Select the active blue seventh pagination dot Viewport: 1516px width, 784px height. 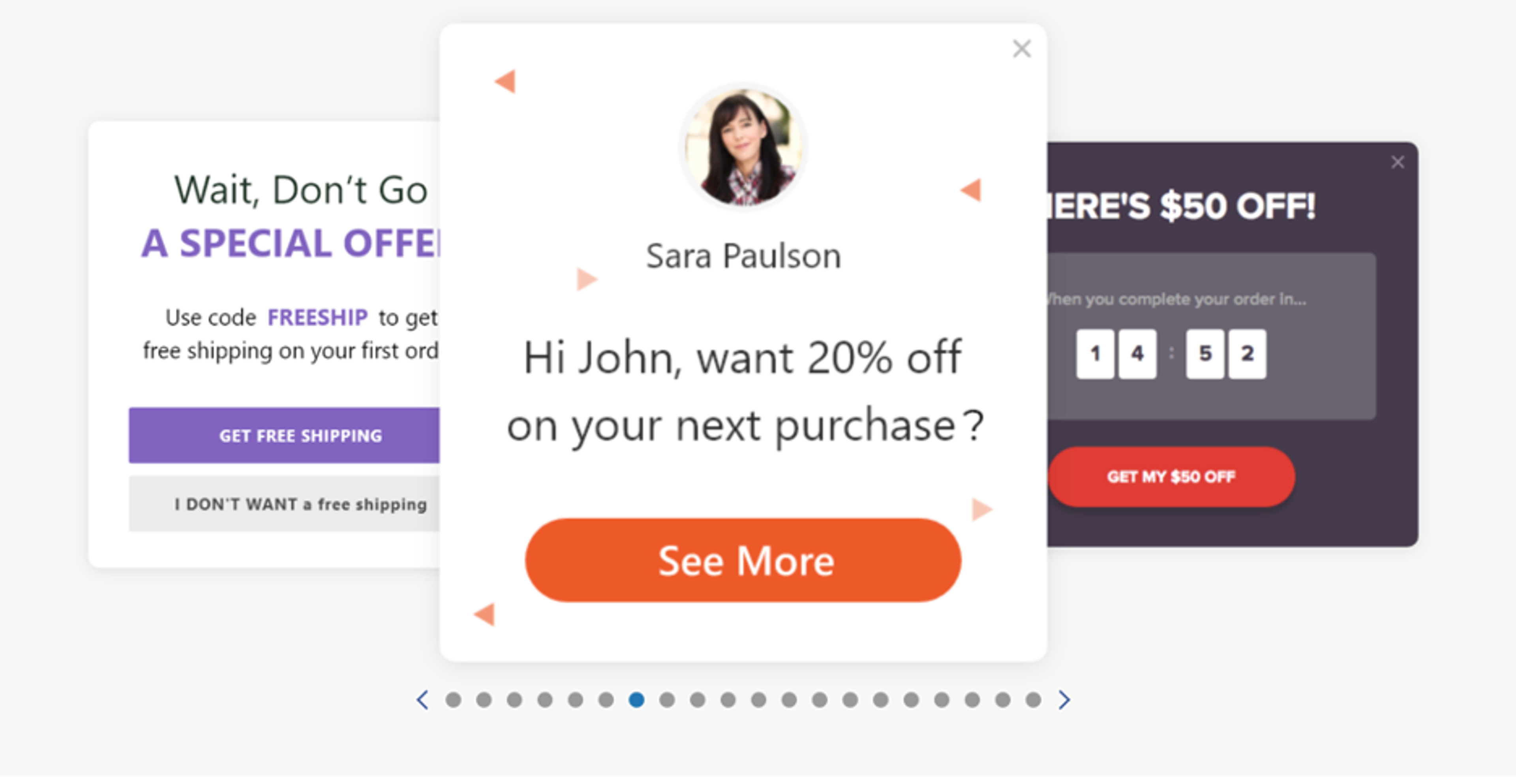tap(636, 699)
